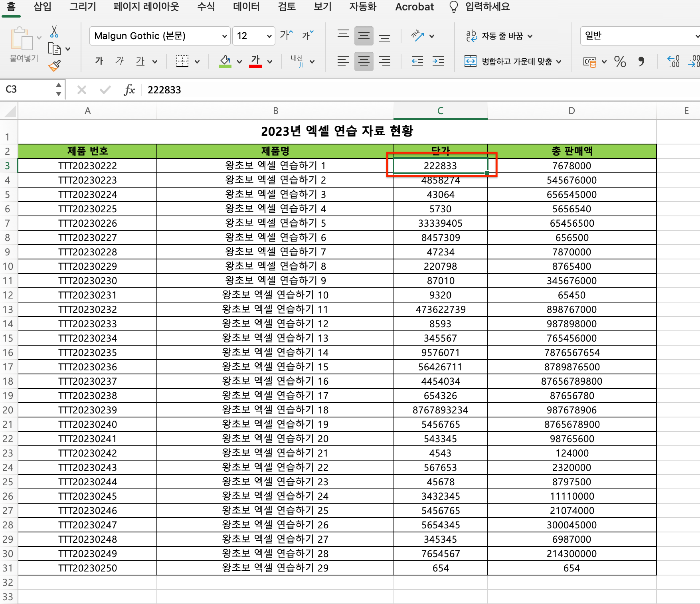
Task: Click the title 2023년 엑셀 연습 자료 현황
Action: pos(337,131)
